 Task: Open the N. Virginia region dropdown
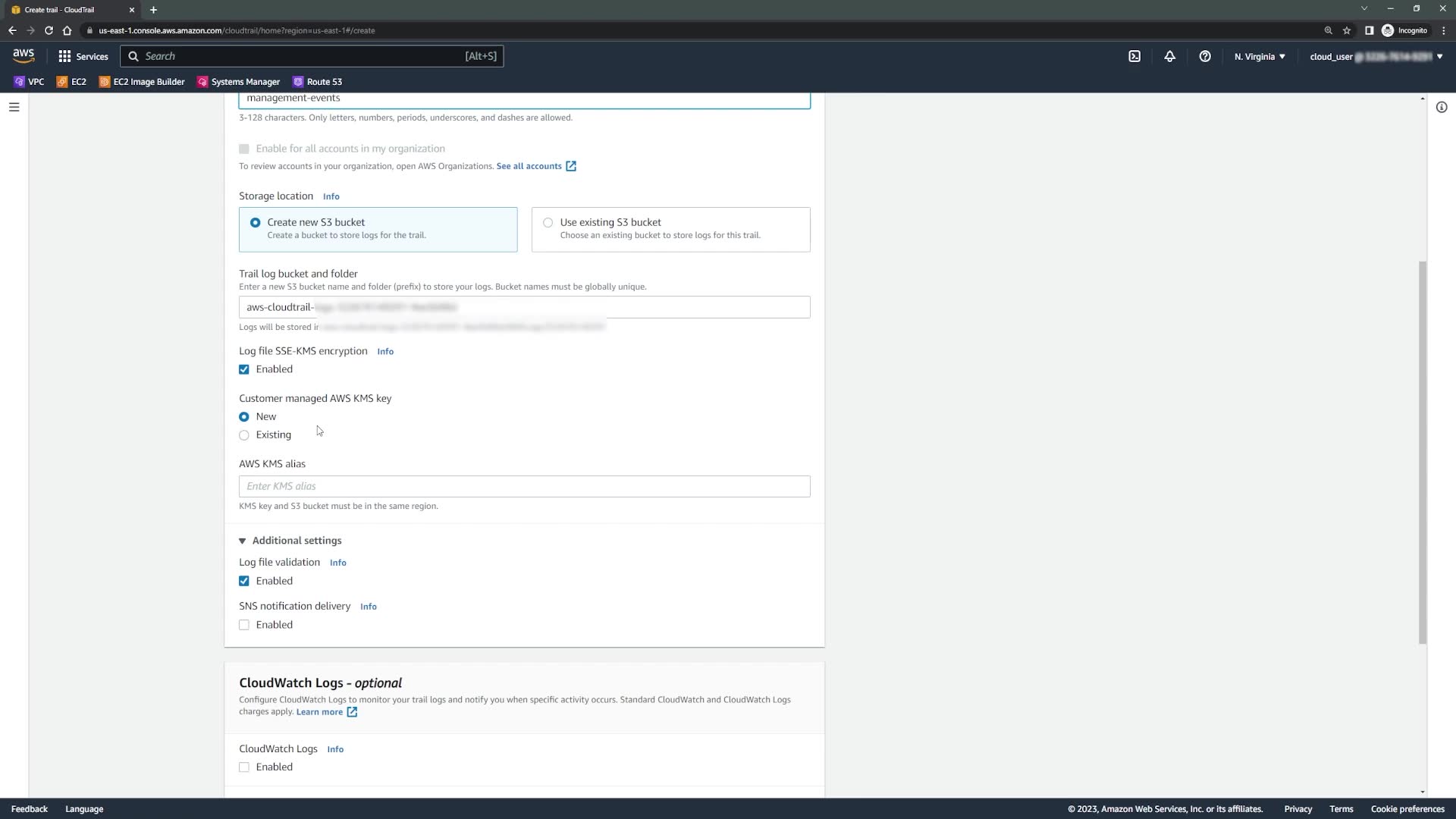click(x=1259, y=56)
